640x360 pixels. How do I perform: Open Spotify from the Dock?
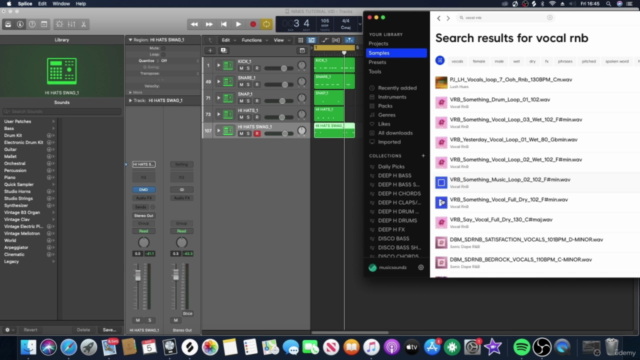[521, 347]
